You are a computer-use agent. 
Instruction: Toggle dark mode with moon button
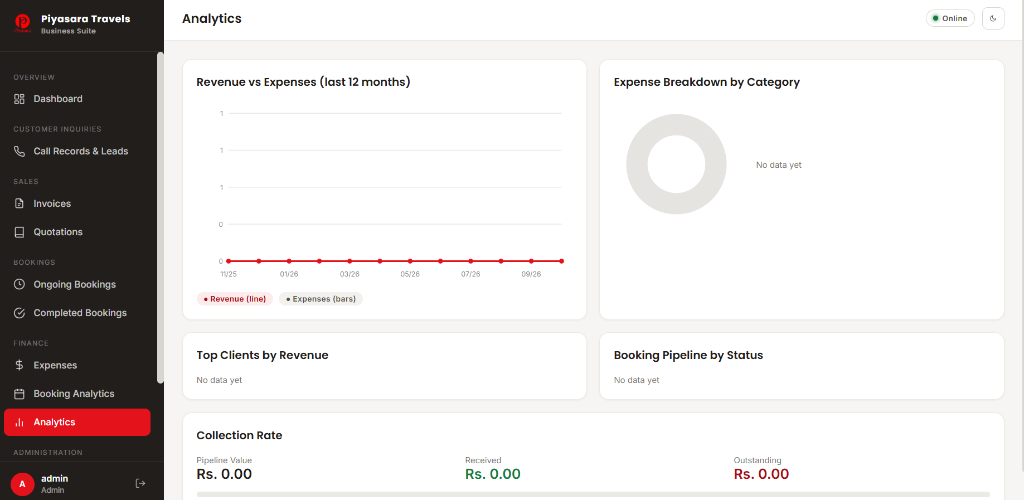coord(993,18)
